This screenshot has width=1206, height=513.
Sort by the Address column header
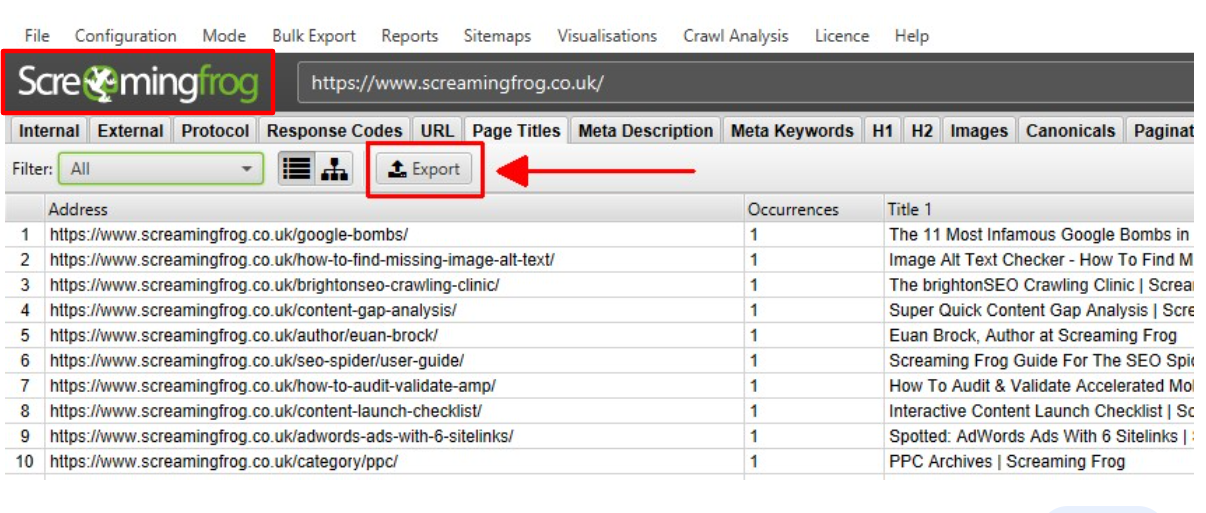(x=395, y=209)
